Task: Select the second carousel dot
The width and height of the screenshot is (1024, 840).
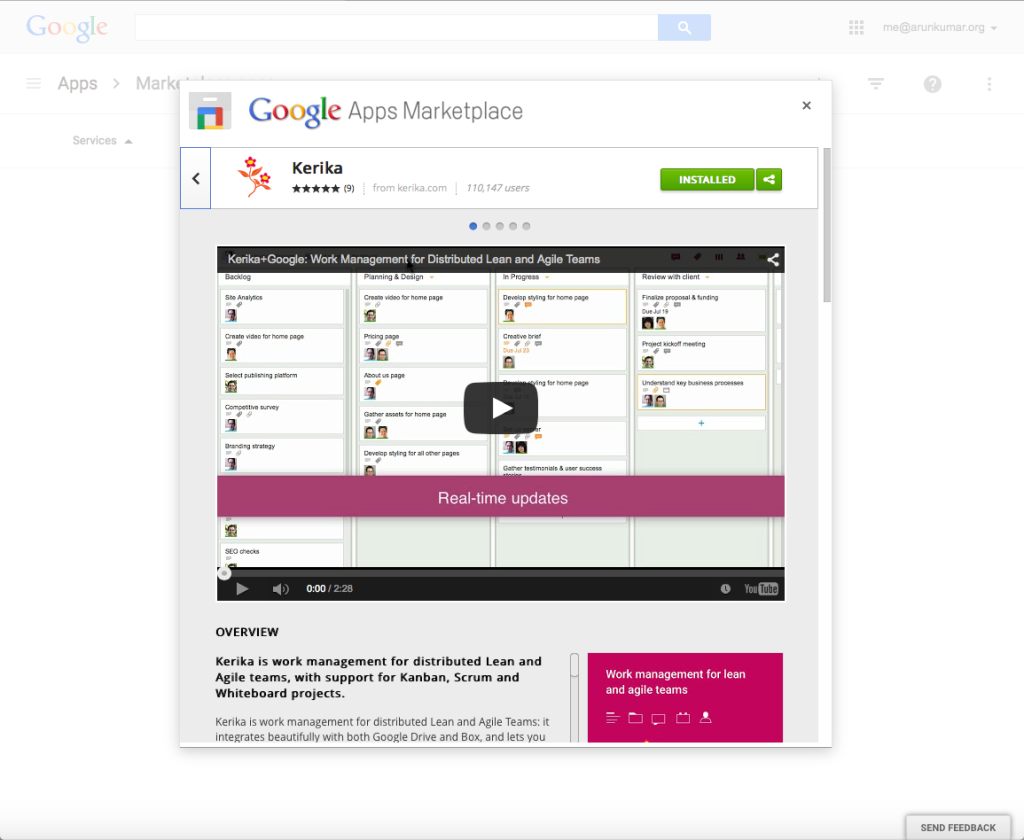Action: (x=486, y=226)
